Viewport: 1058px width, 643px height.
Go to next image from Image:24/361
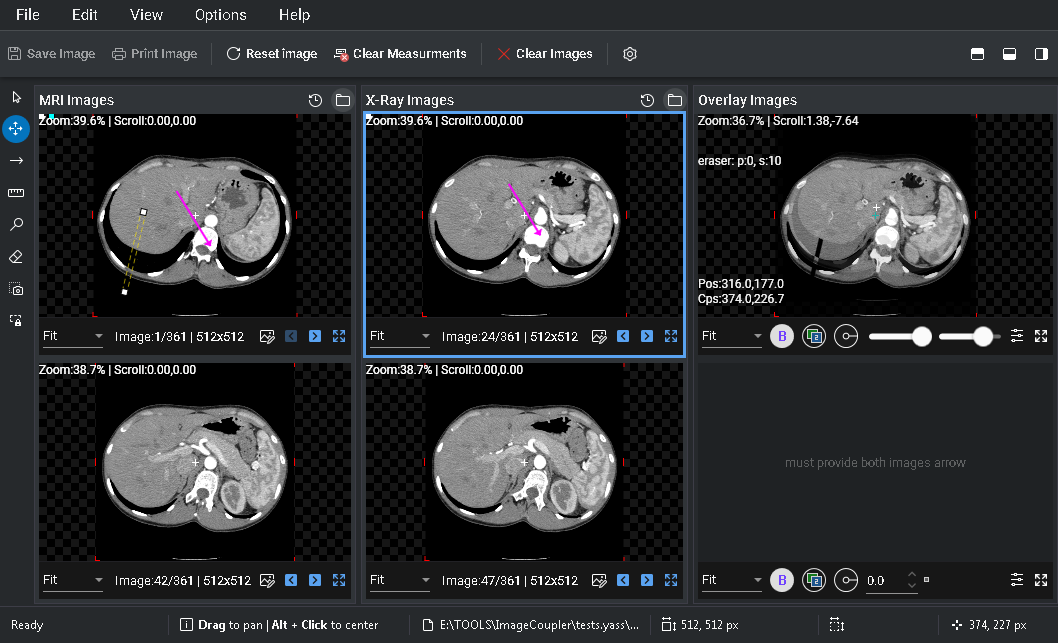(647, 336)
